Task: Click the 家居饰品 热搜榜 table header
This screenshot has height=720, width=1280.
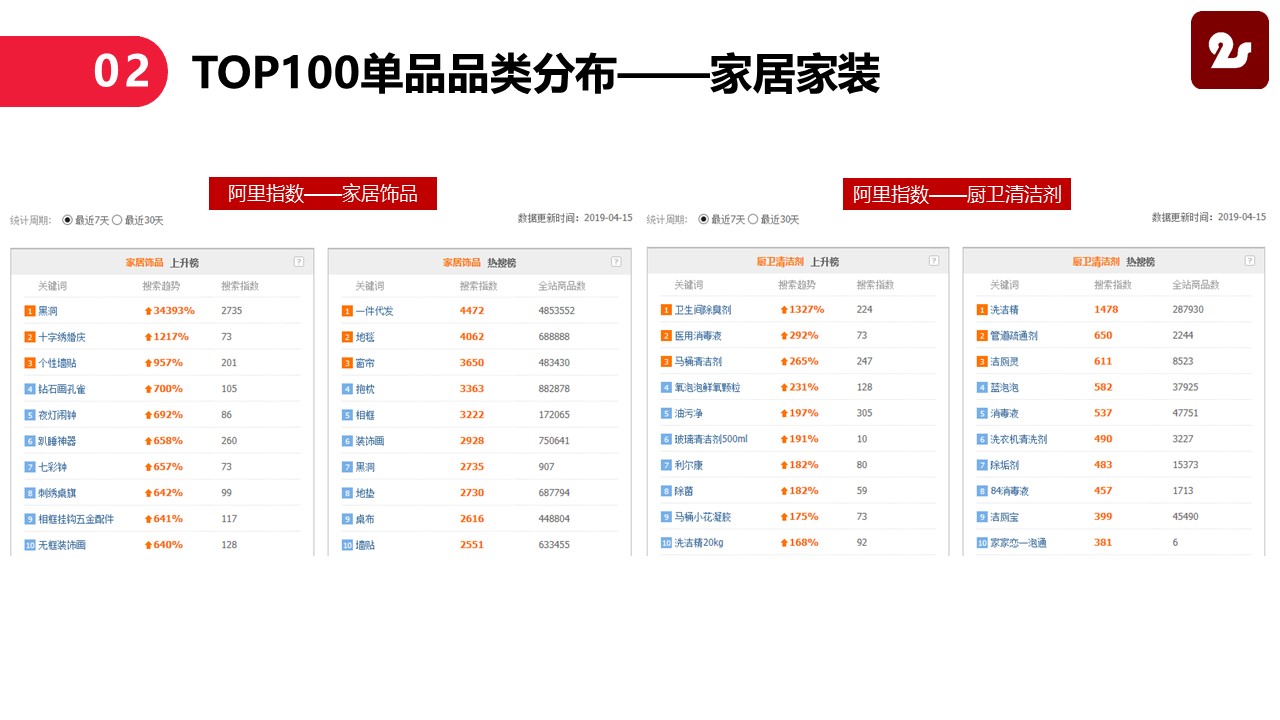Action: (480, 262)
